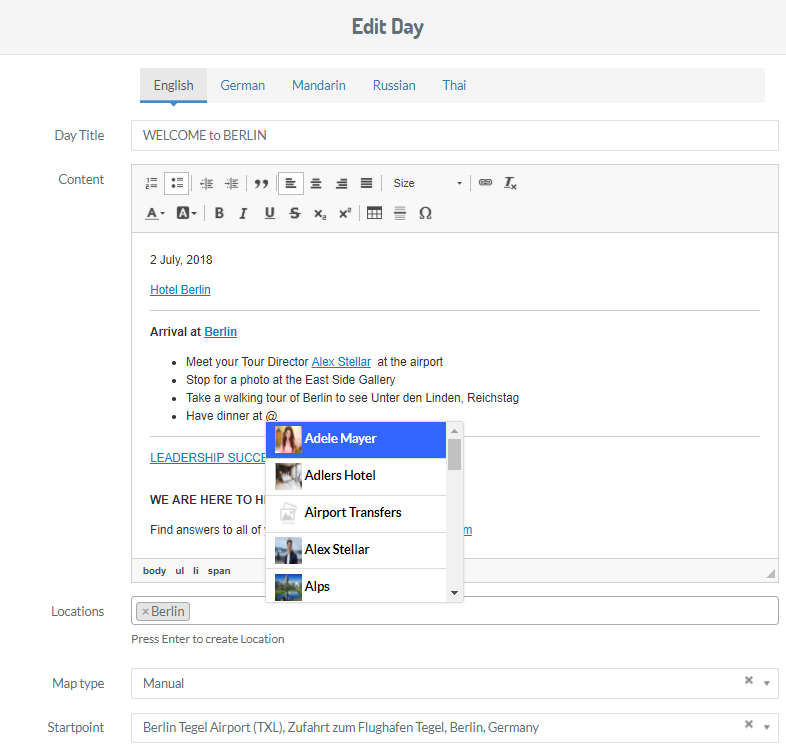Insert a horizontal line

[x=400, y=214]
